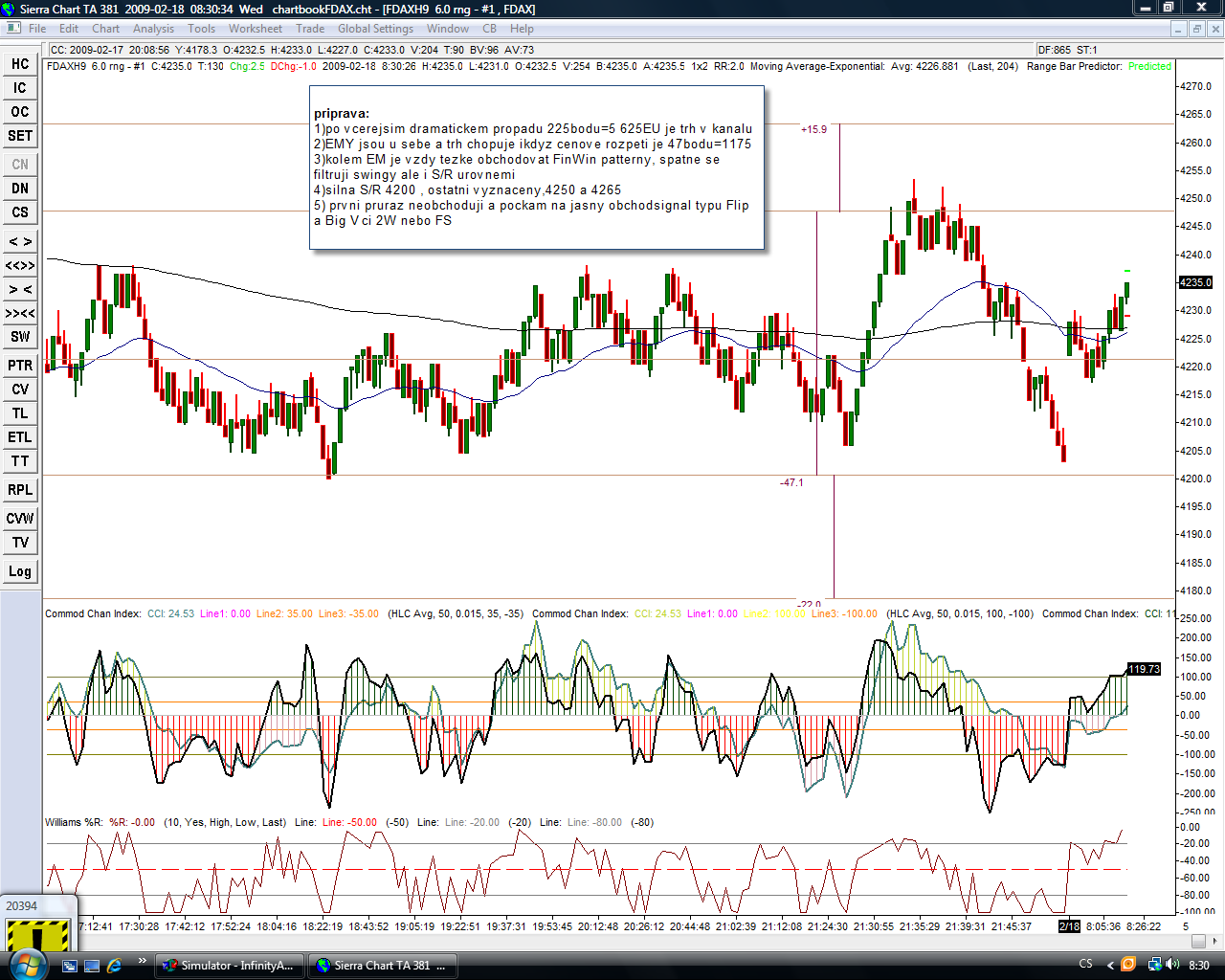Click the Sierra Chart globe title icon

[x=10, y=9]
